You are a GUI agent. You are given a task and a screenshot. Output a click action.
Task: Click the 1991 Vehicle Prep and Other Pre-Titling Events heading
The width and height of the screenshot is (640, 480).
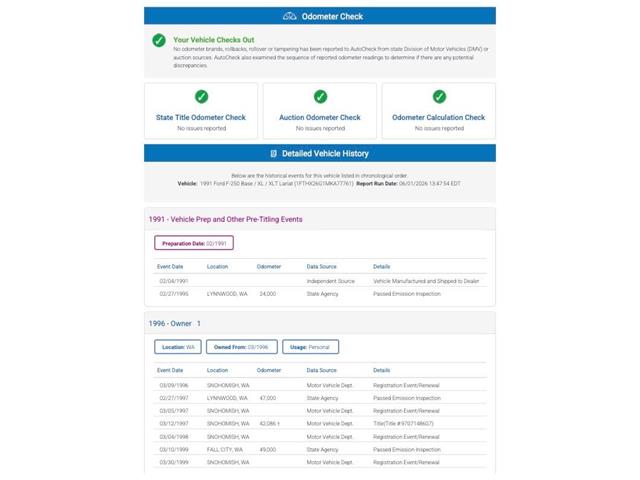[x=225, y=220]
